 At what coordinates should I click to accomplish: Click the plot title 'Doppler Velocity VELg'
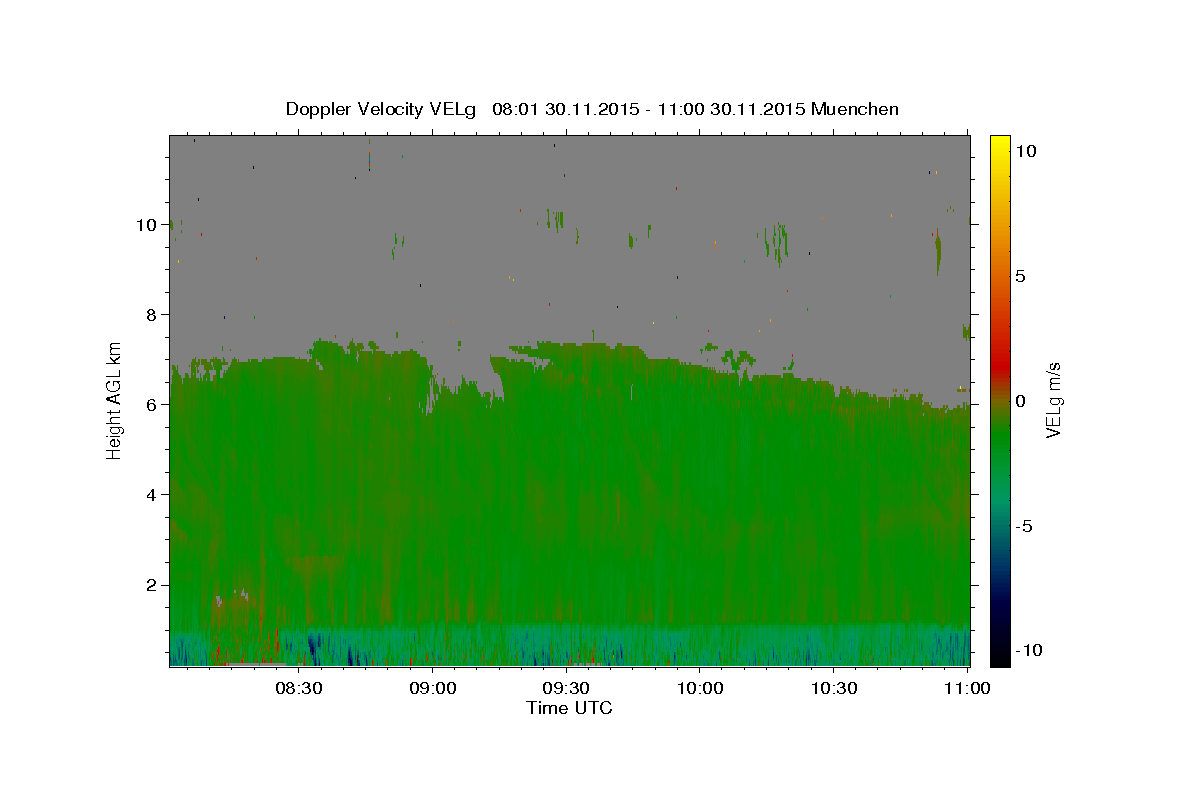pyautogui.click(x=381, y=109)
